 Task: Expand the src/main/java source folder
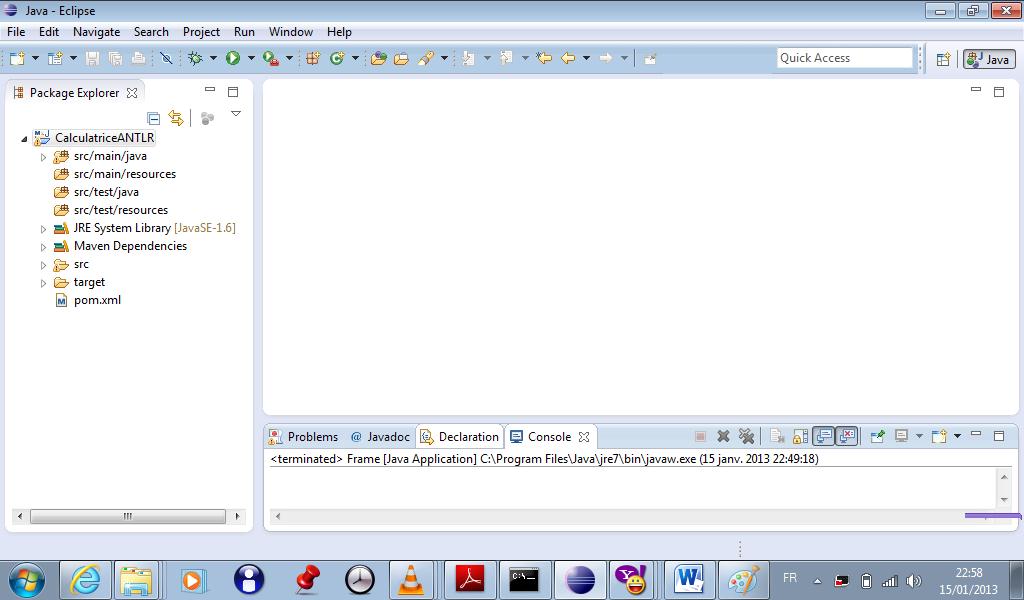coord(44,157)
